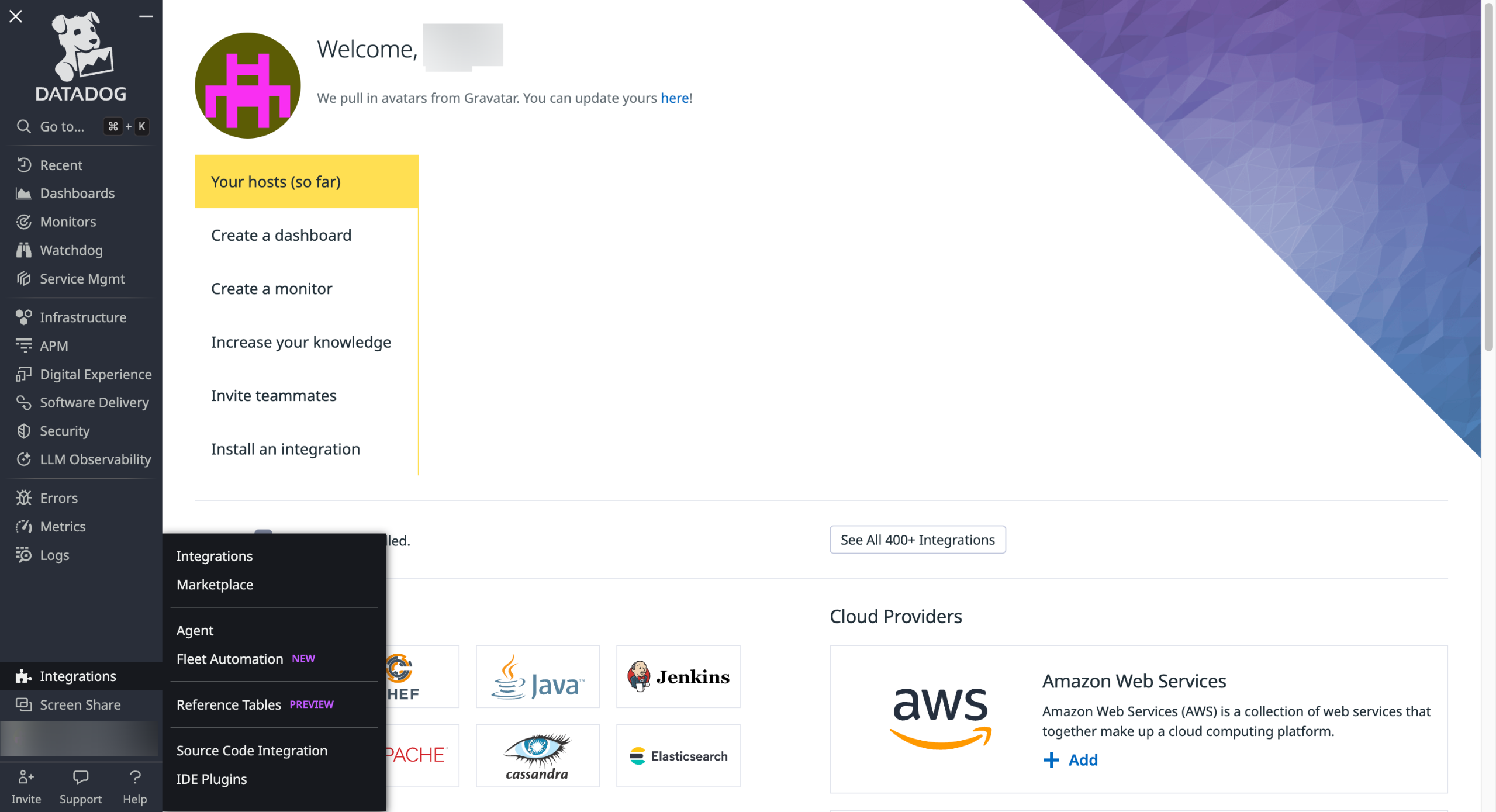The height and width of the screenshot is (812, 1496).
Task: Click the Datadog logo in sidebar
Action: 81,57
